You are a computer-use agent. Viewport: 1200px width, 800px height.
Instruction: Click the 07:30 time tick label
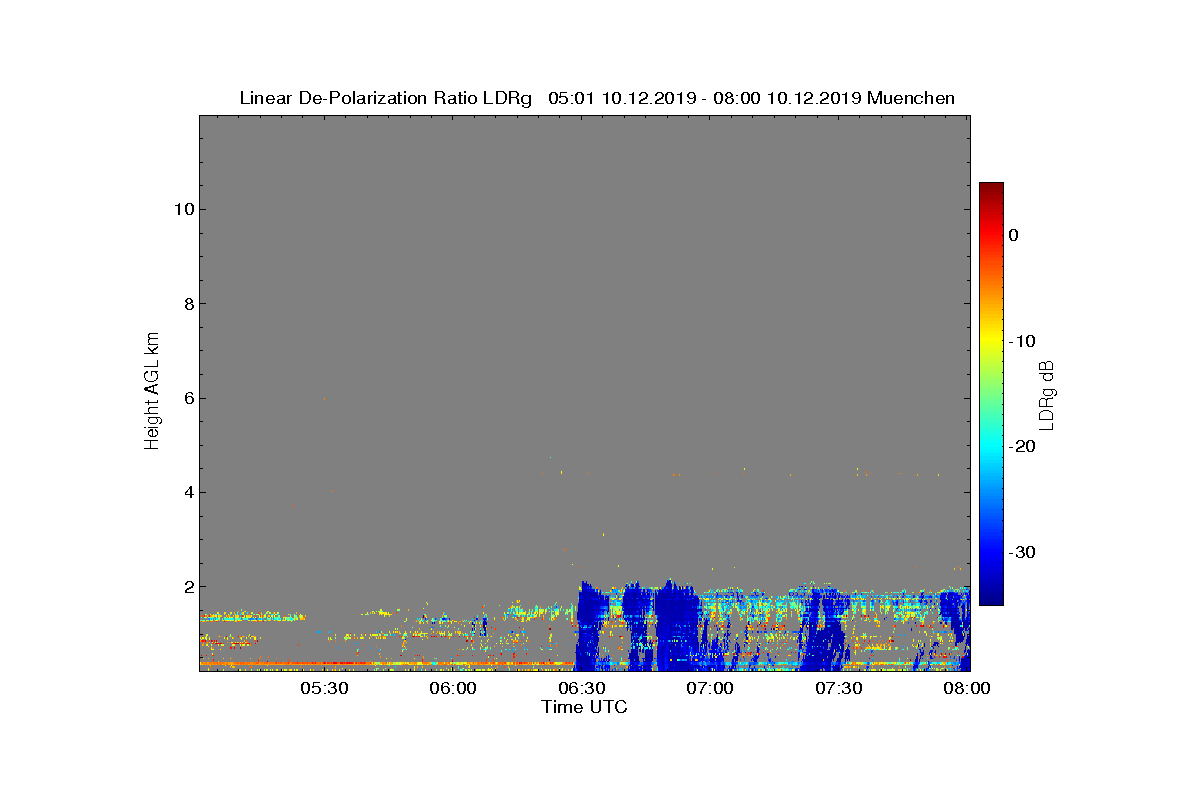point(840,688)
